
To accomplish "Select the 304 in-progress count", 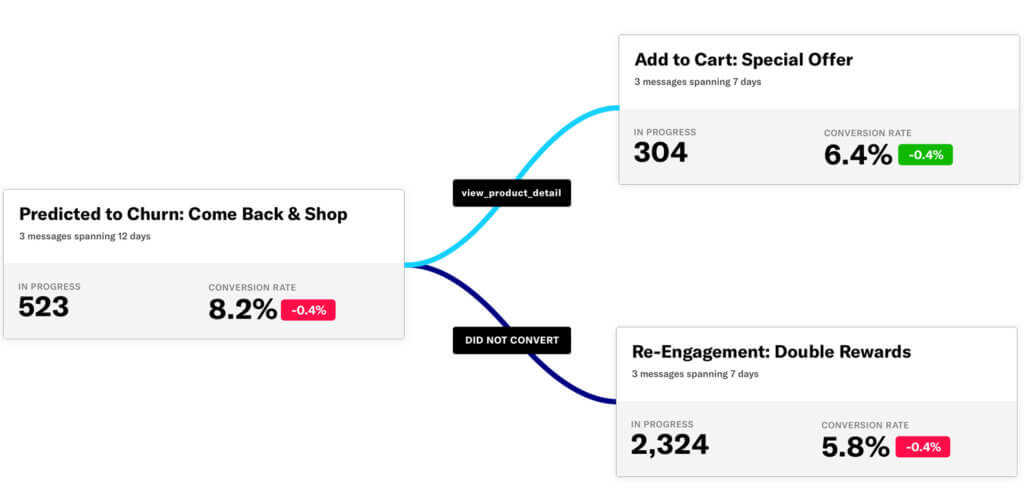I will 660,153.
